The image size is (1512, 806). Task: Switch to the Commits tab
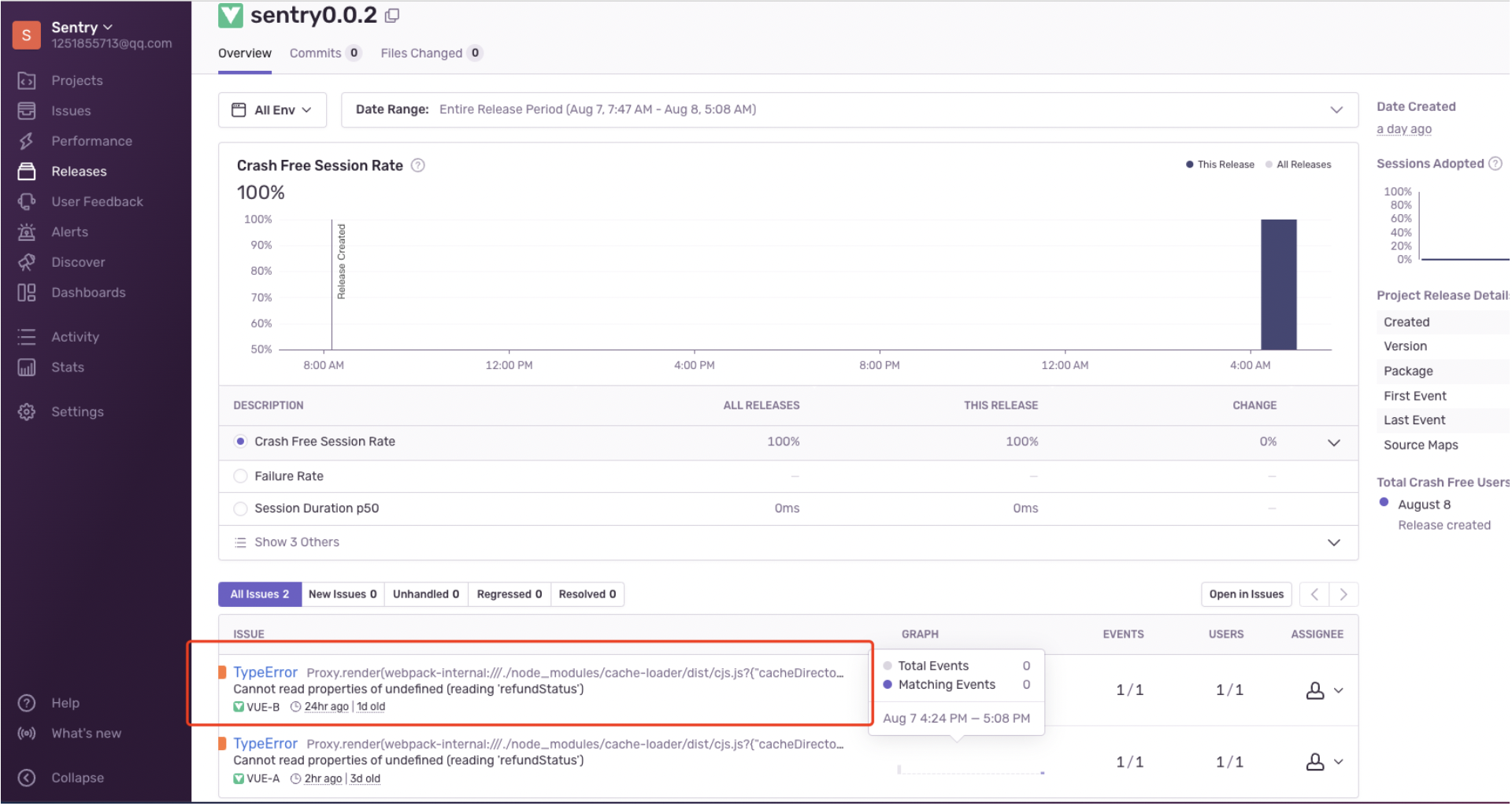[324, 54]
